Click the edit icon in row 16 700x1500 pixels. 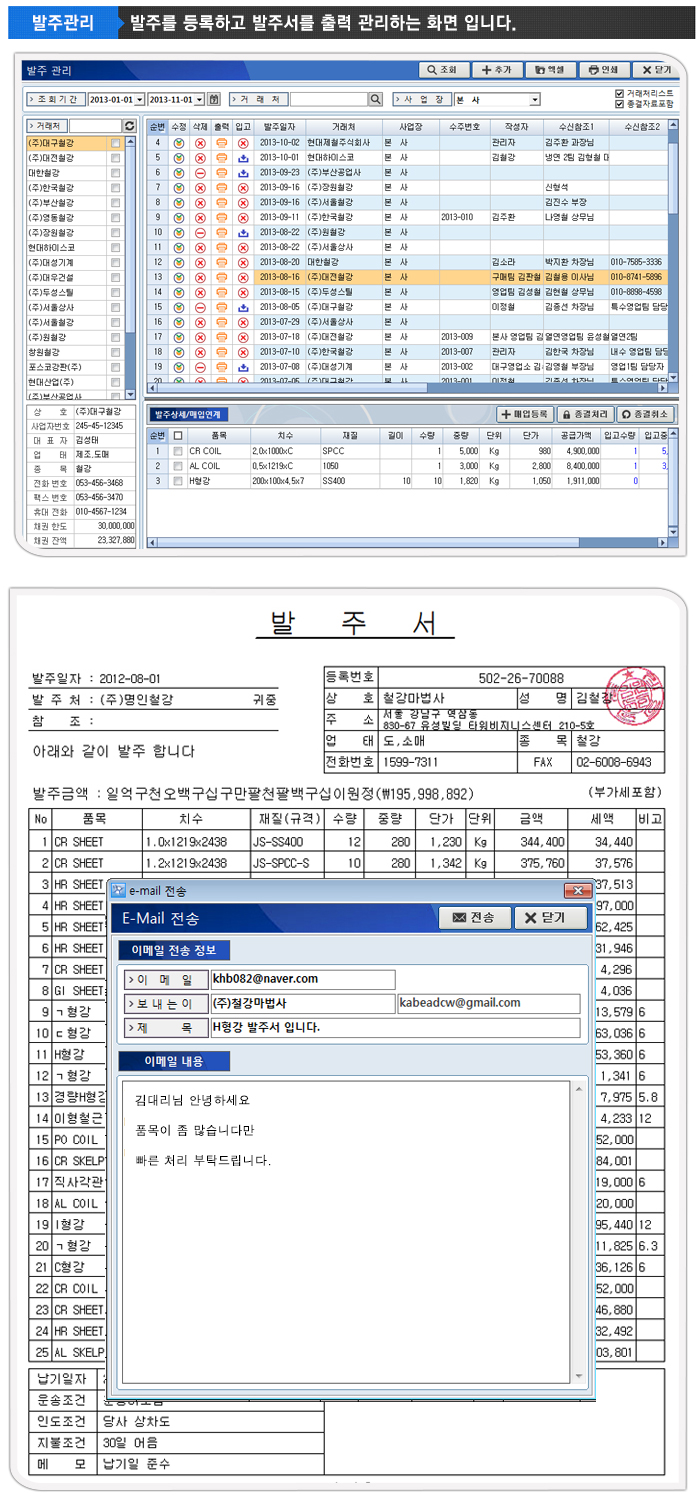tap(178, 321)
